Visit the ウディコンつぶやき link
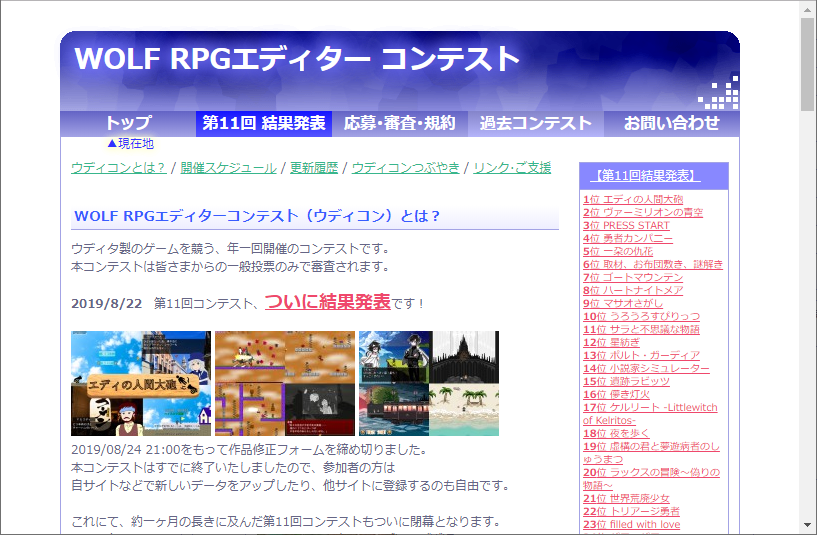The height and width of the screenshot is (535, 817). pos(405,168)
